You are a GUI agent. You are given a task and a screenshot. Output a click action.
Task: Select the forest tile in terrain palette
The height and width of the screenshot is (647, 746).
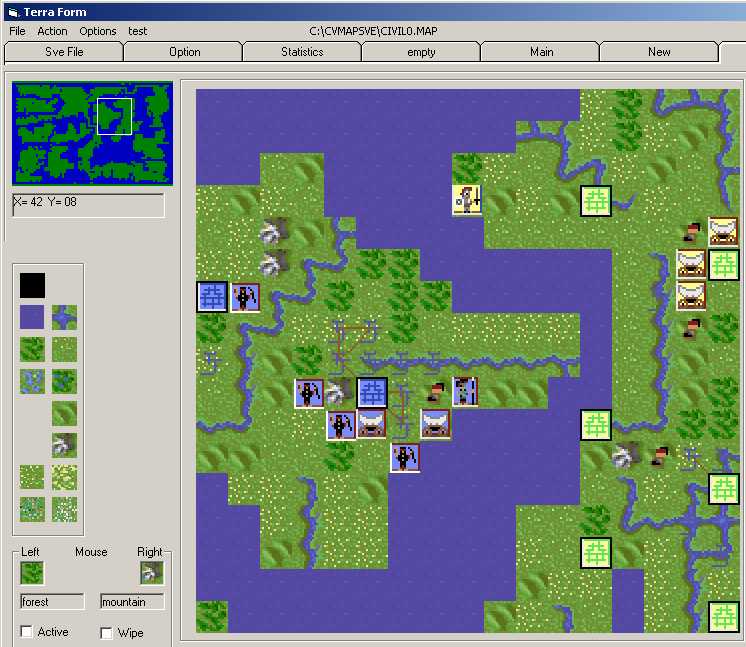click(32, 349)
